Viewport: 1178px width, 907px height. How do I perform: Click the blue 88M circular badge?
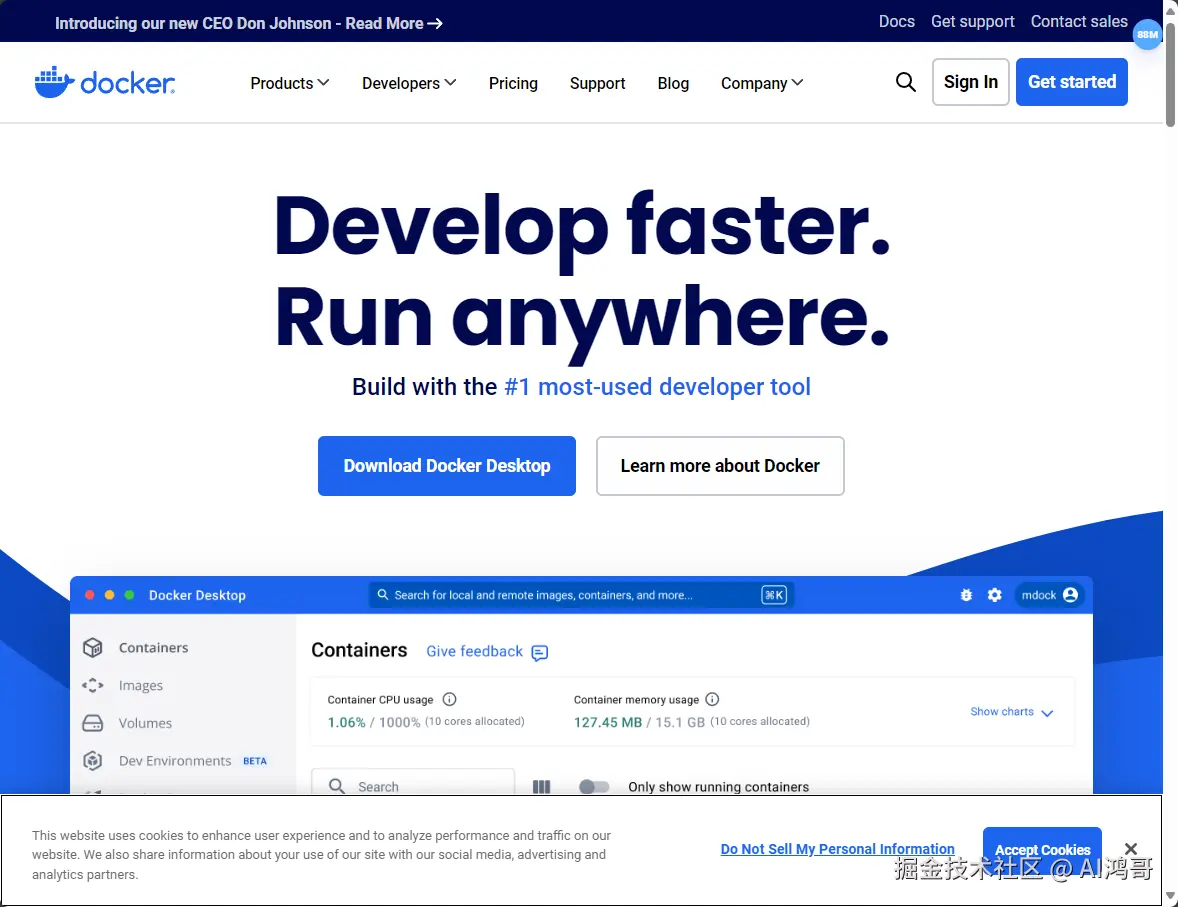click(x=1147, y=35)
